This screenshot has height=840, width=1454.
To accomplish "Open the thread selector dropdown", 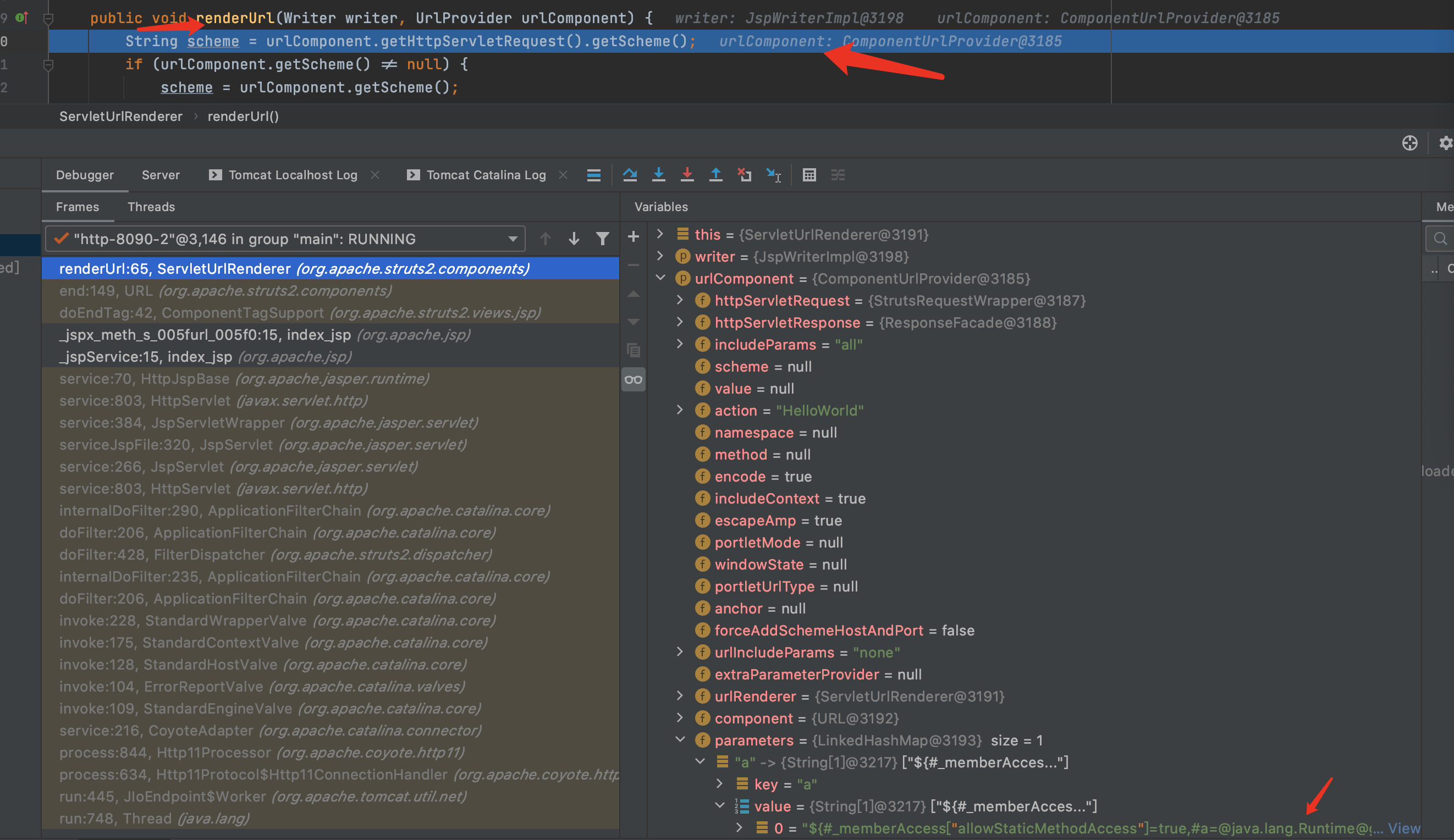I will click(285, 239).
